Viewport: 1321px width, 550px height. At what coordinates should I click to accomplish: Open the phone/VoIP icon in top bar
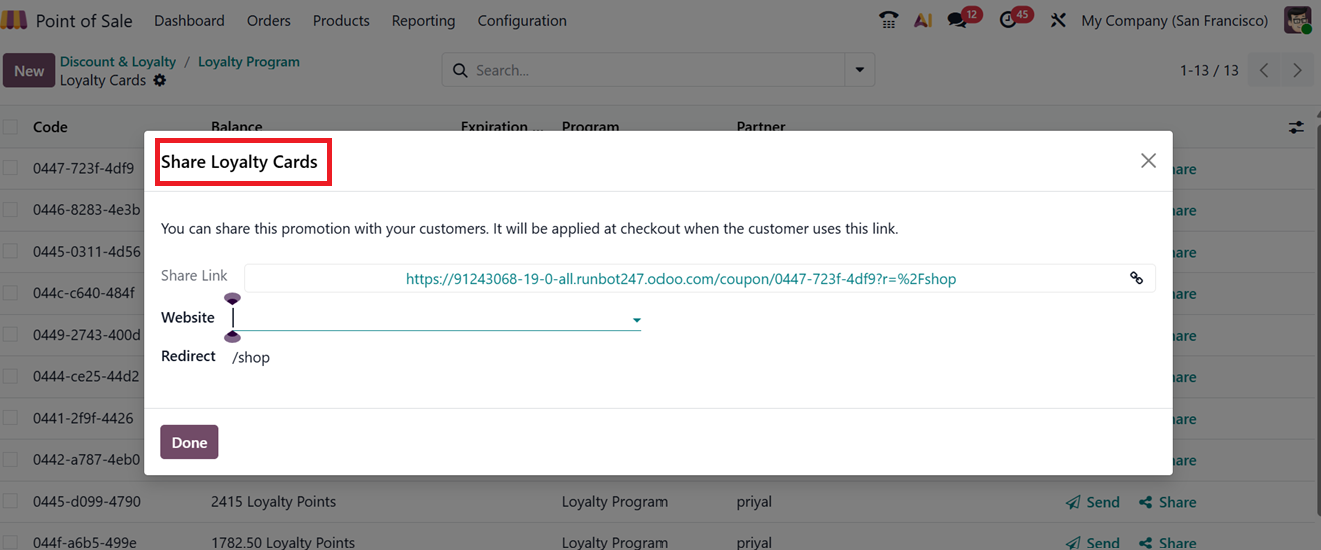click(x=888, y=20)
